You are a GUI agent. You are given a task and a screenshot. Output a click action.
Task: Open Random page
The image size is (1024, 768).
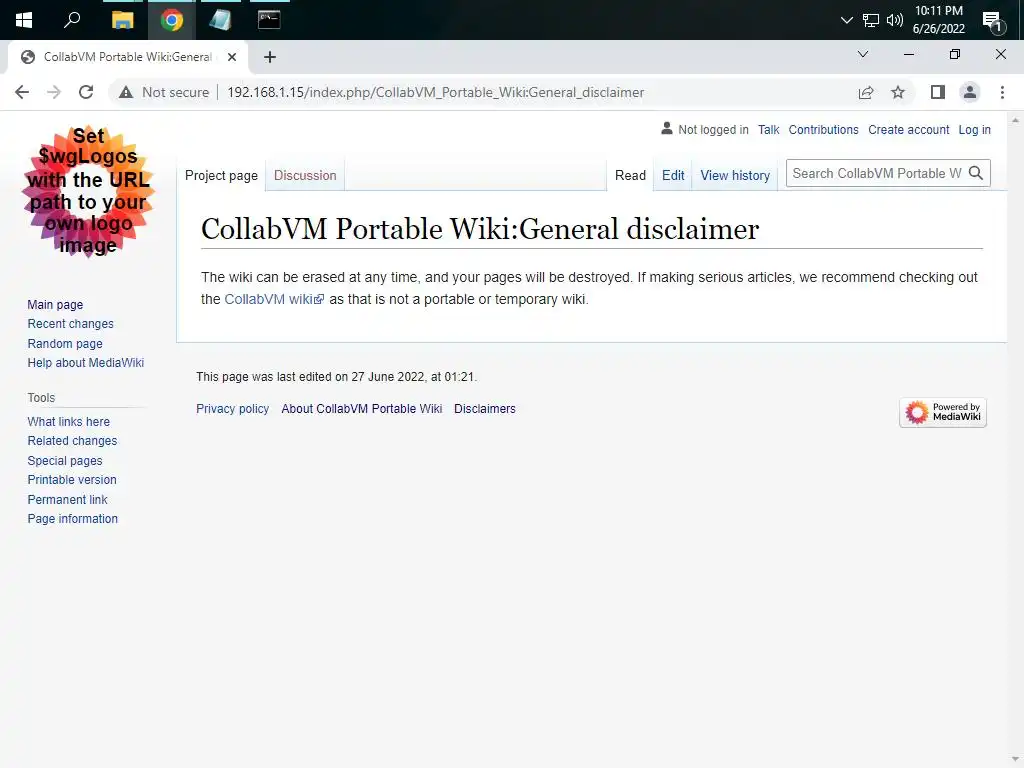[x=65, y=344]
